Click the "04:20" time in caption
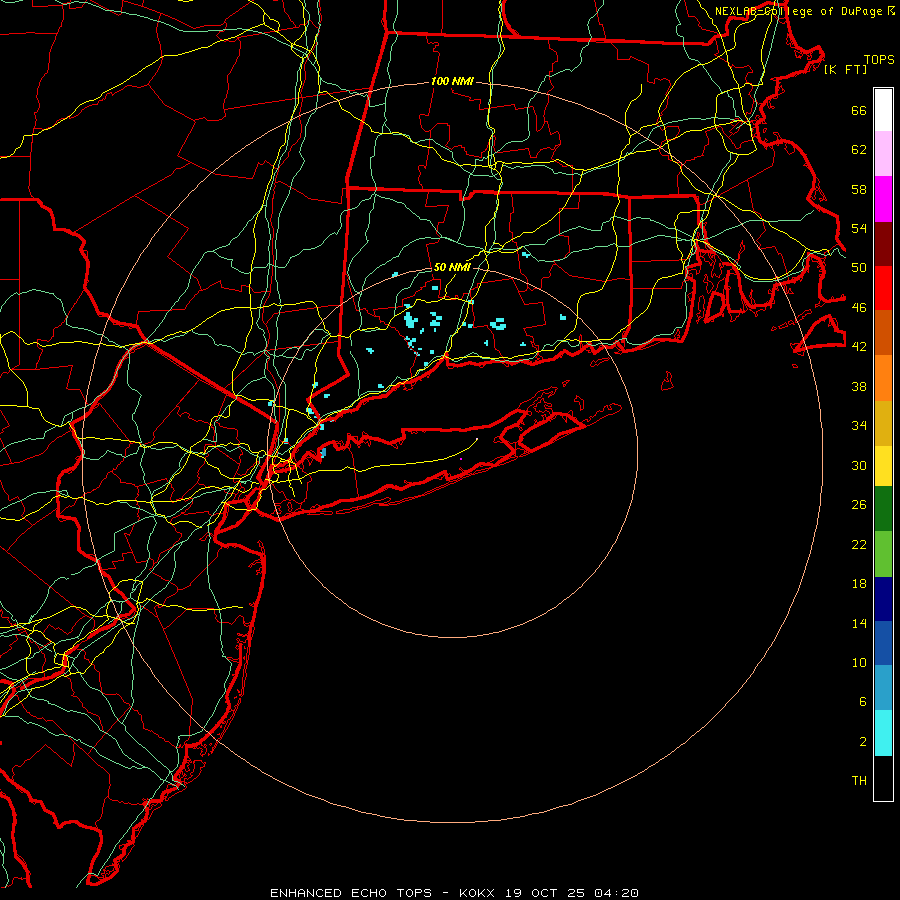900x900 pixels. 617,893
